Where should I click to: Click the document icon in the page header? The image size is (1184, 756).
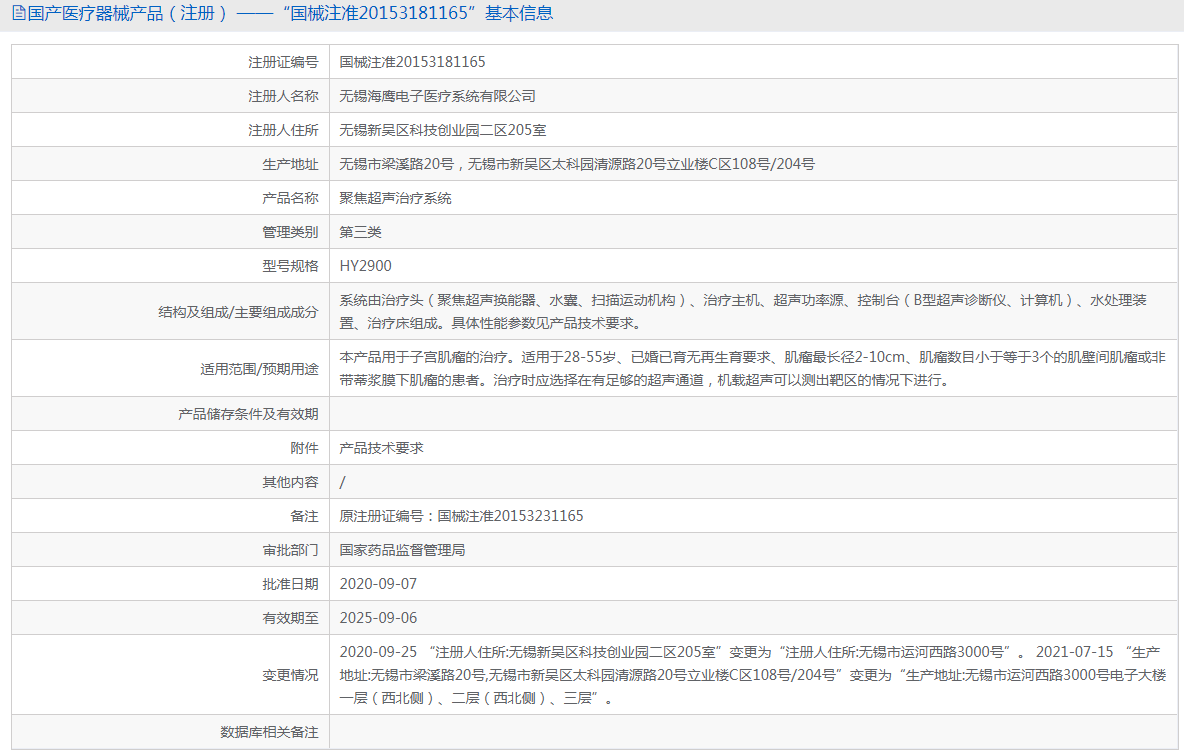[x=18, y=13]
